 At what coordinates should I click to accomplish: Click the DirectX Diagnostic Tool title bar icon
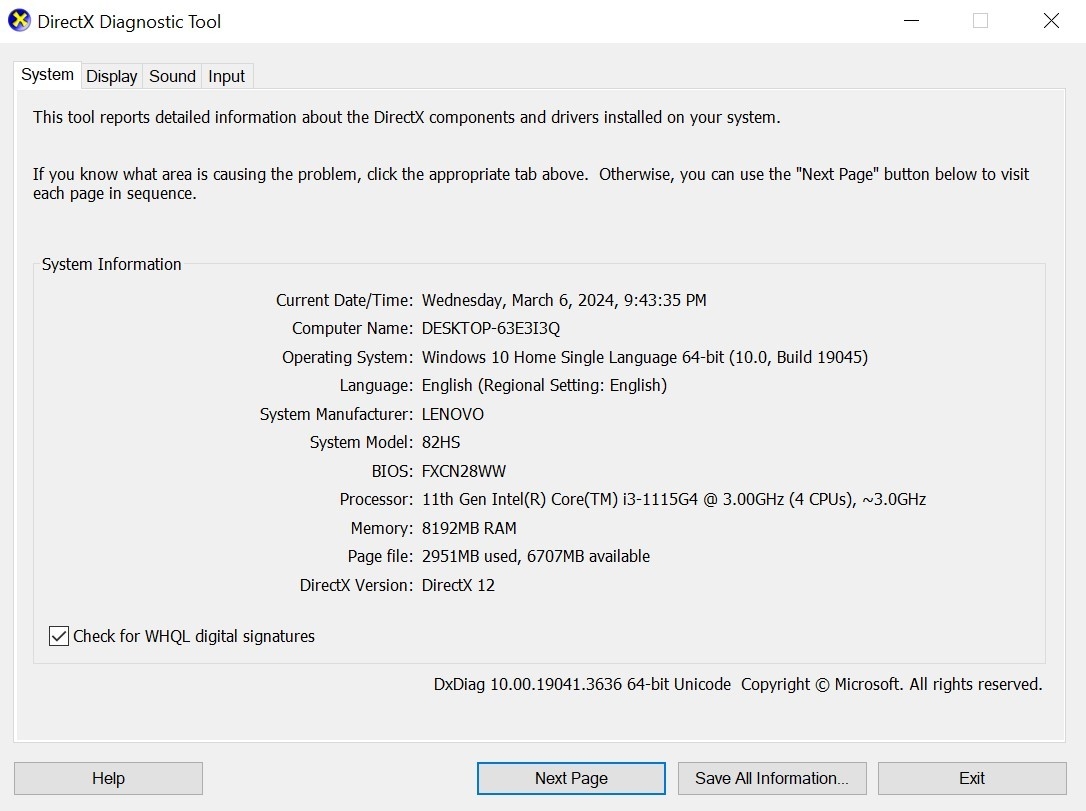17,20
